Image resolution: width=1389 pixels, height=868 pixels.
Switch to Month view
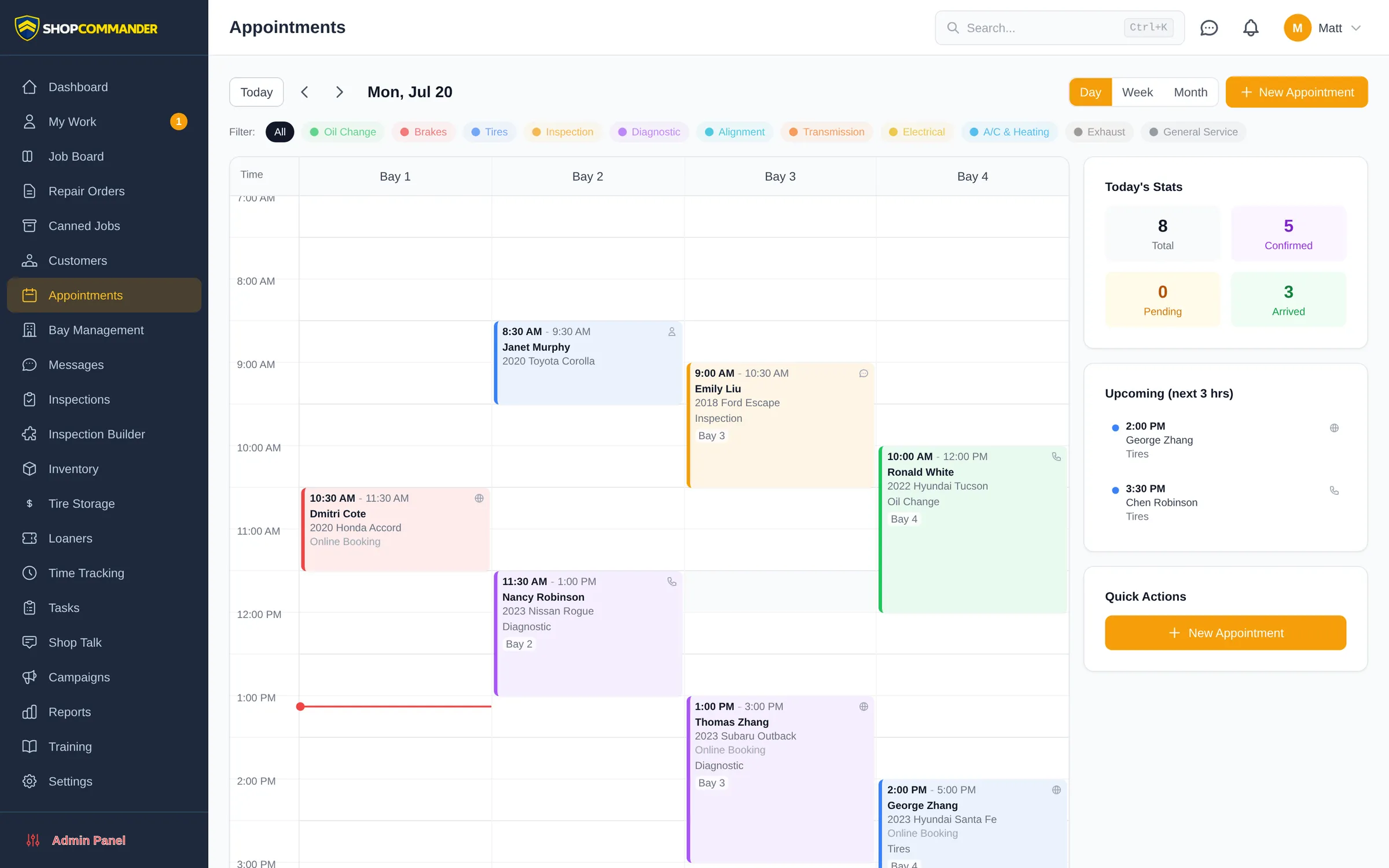1190,92
